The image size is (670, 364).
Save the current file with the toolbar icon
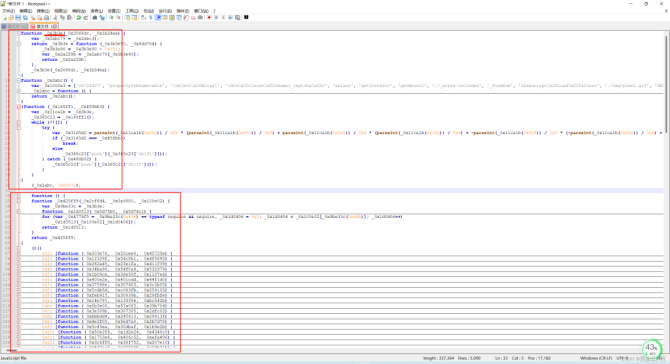coord(18,18)
